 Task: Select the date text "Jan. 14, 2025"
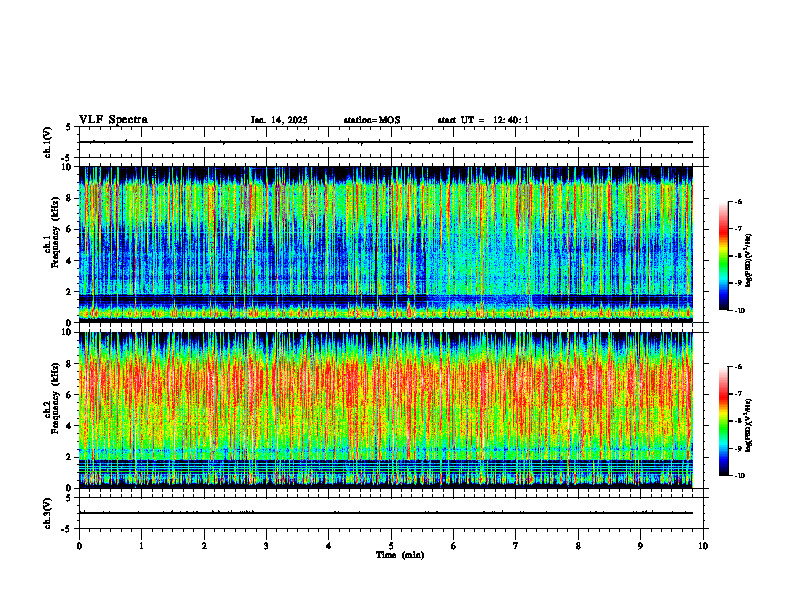(279, 120)
